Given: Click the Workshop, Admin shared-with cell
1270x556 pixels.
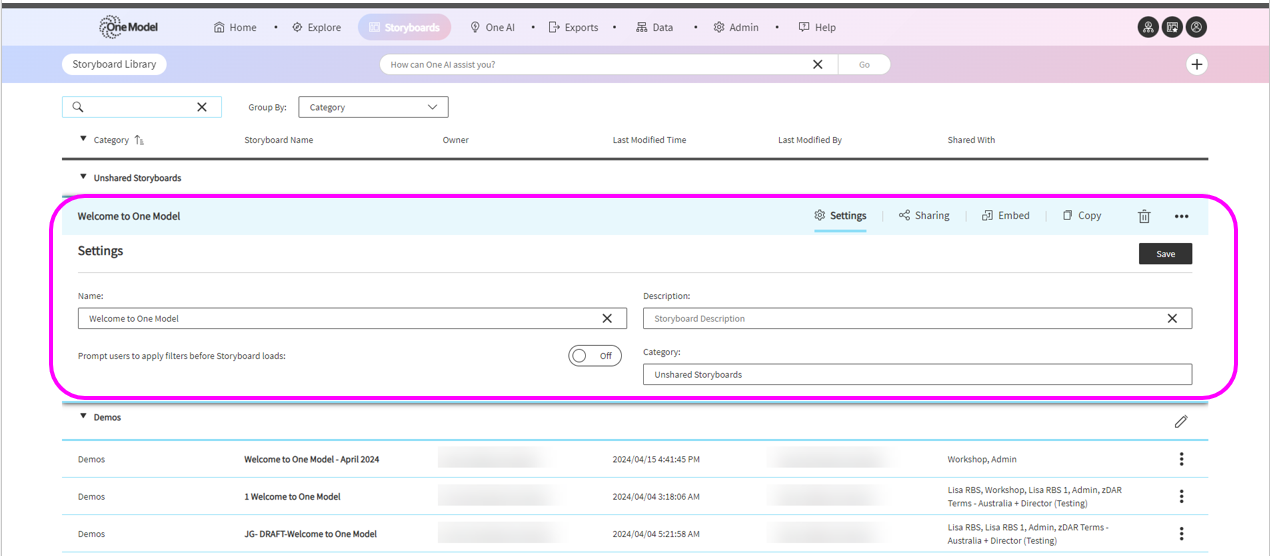Looking at the screenshot, I should click(982, 460).
